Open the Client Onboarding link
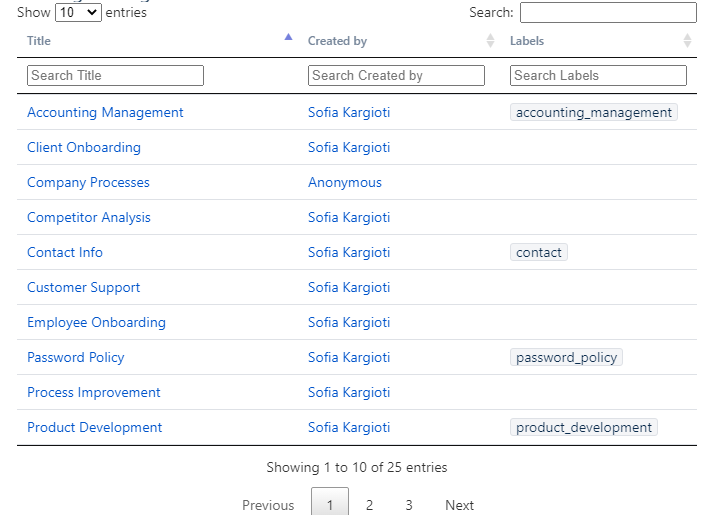Screen dimensions: 724x515 click(x=84, y=148)
